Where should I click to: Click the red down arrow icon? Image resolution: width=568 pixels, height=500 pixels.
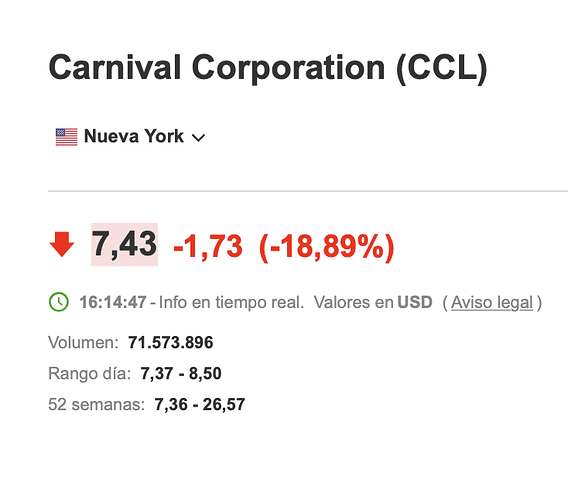[x=62, y=245]
